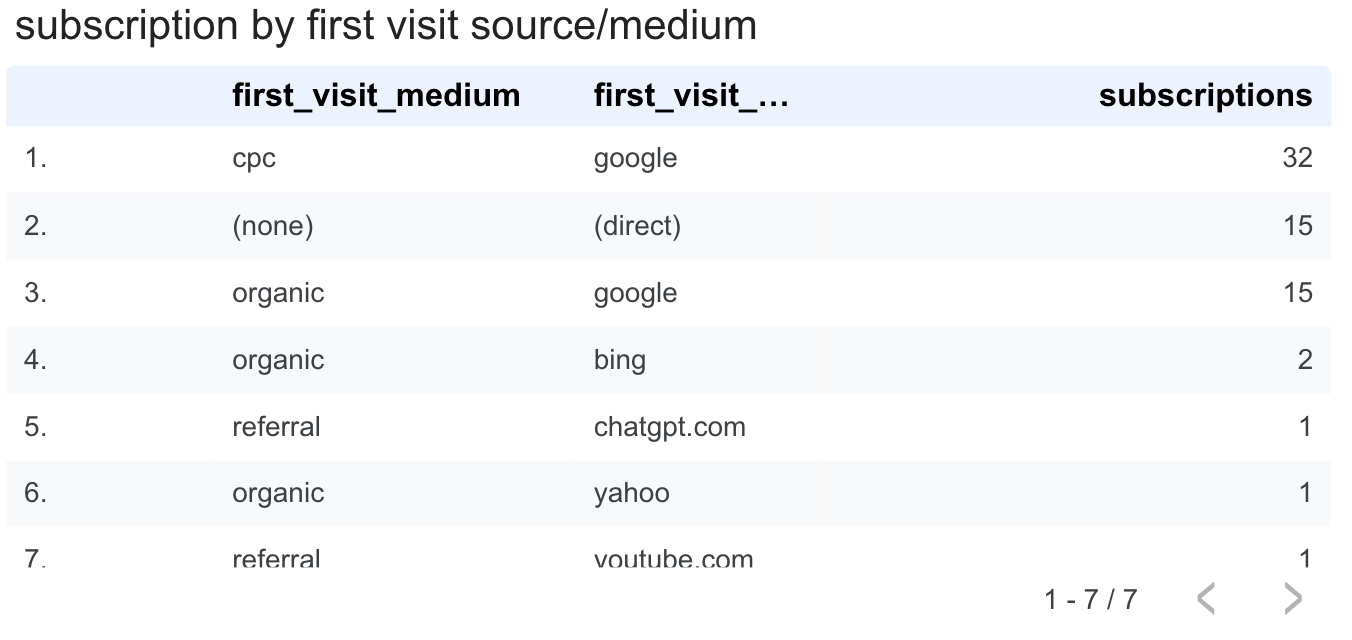Select the (none) medium cell

click(272, 226)
